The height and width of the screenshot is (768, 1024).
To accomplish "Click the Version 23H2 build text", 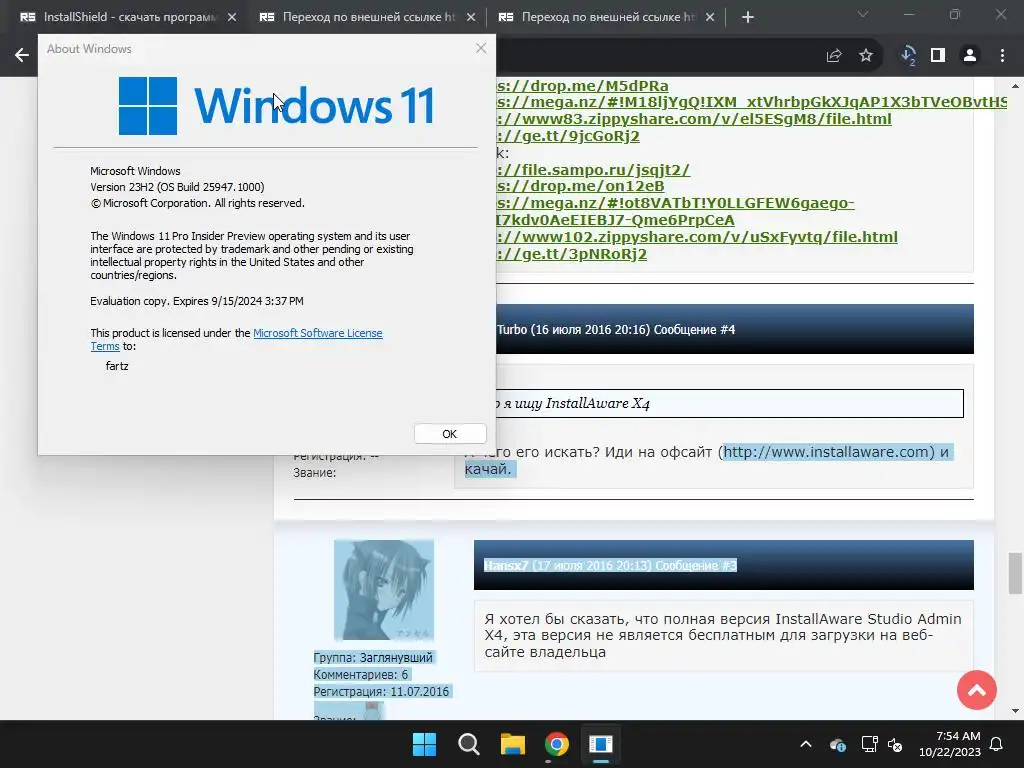I will coord(177,187).
